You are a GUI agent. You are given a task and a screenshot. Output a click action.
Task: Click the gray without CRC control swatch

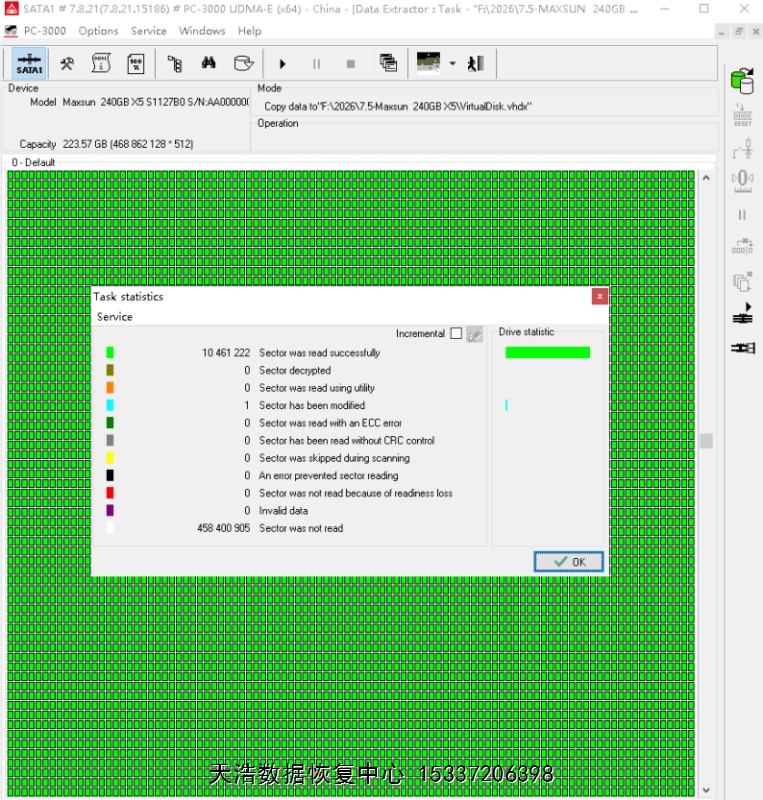tap(110, 440)
